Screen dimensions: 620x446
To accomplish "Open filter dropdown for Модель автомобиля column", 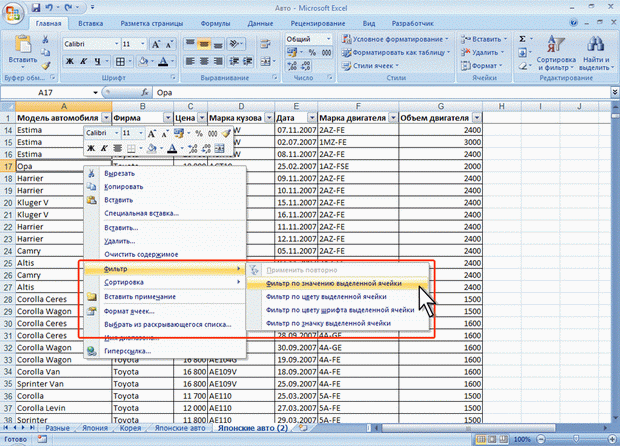I will click(106, 118).
